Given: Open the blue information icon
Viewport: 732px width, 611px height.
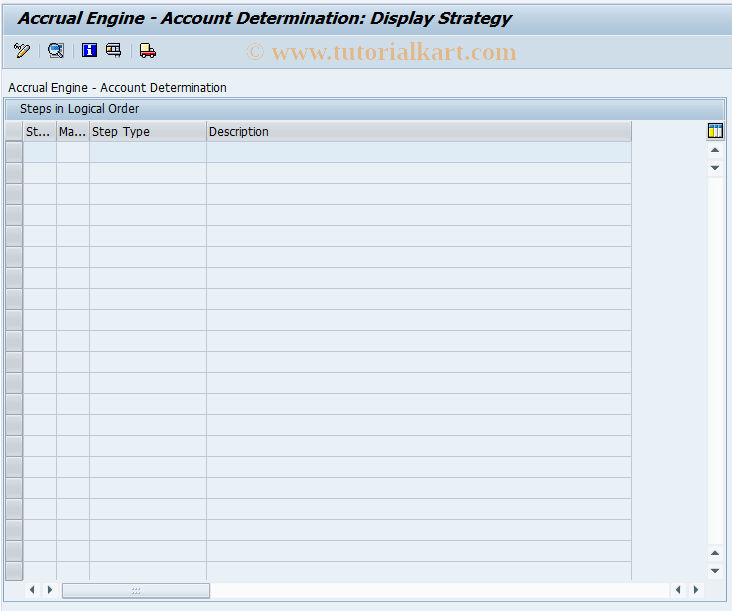Looking at the screenshot, I should tap(89, 50).
